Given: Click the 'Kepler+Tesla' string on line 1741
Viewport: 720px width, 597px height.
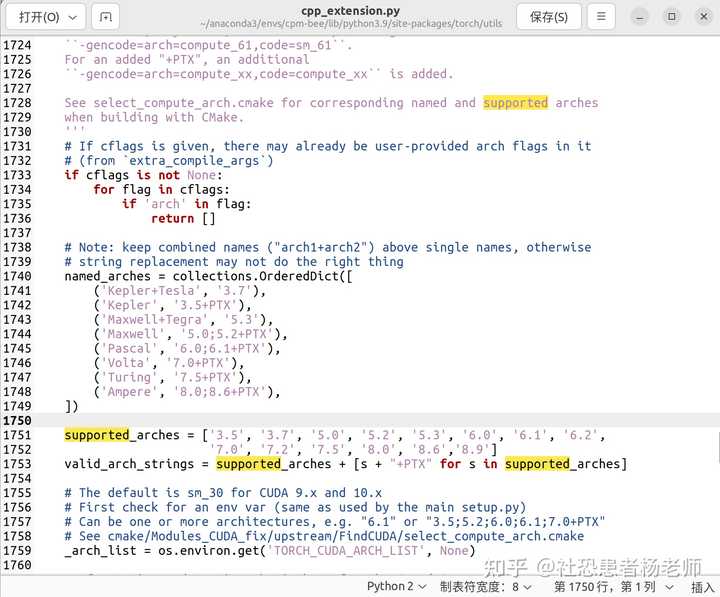Looking at the screenshot, I should coord(151,291).
